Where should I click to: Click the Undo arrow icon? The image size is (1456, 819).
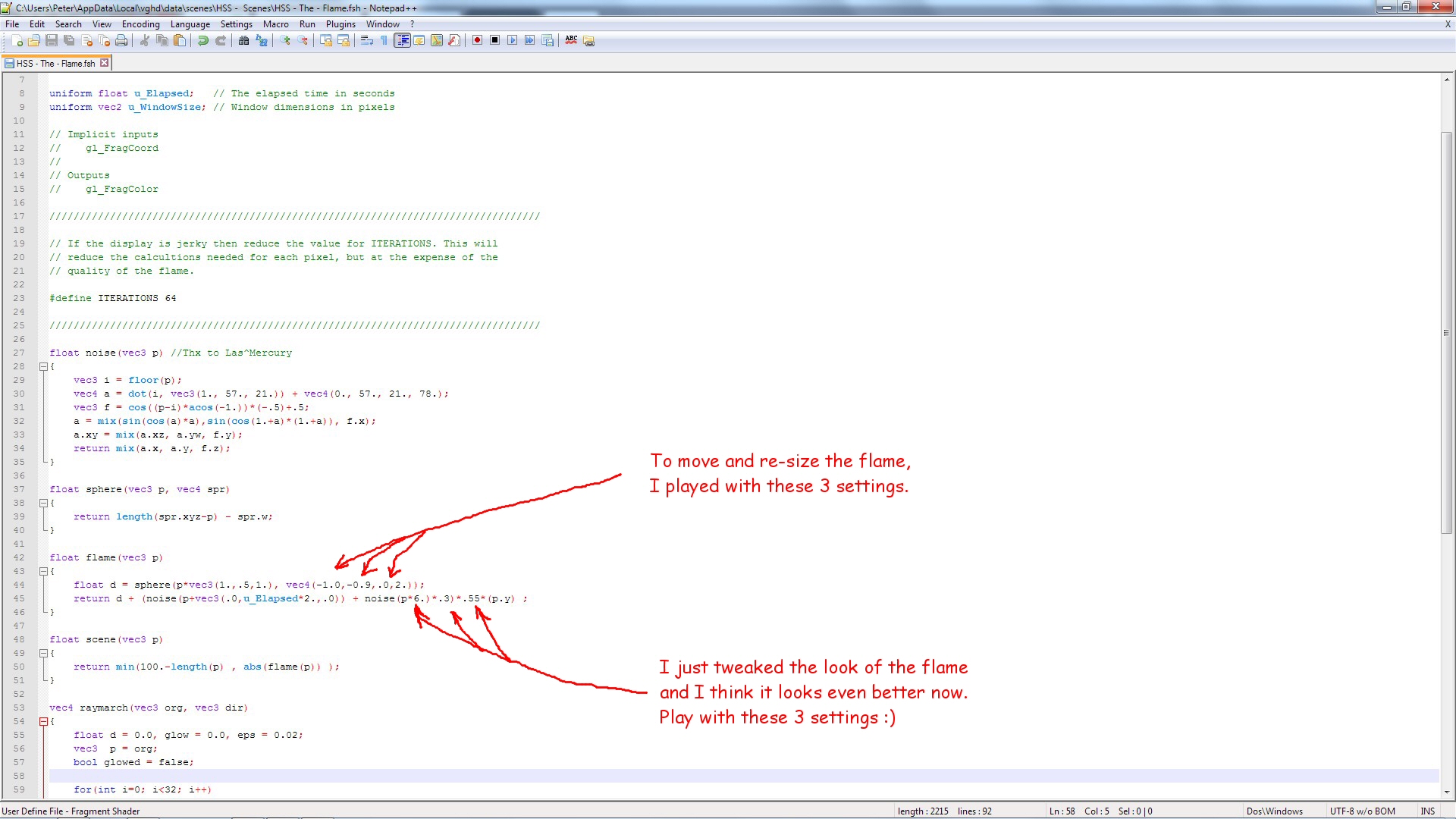[203, 41]
